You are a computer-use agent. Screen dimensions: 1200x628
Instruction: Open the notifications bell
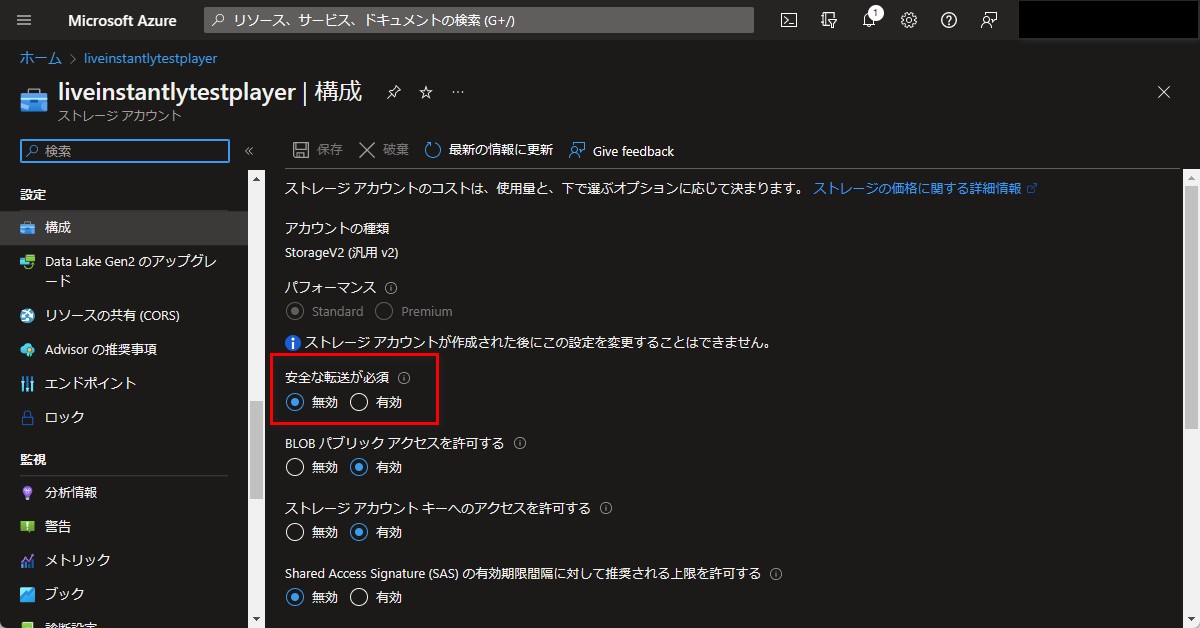[868, 19]
